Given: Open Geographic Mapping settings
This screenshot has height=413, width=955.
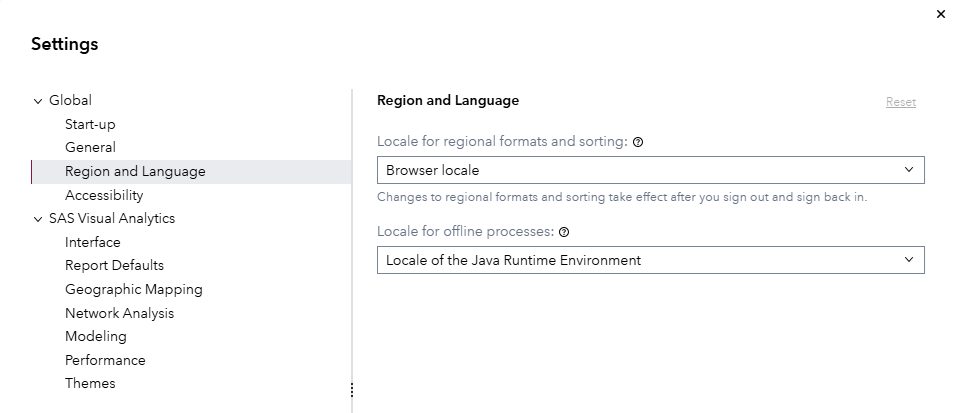Looking at the screenshot, I should click(x=134, y=289).
